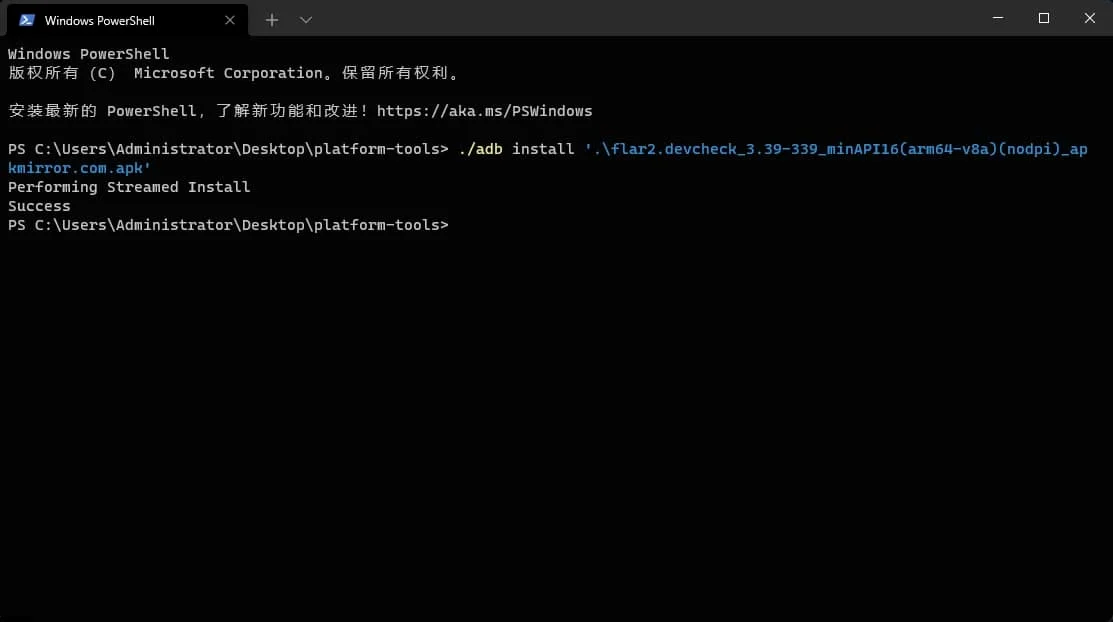Image resolution: width=1113 pixels, height=622 pixels.
Task: Click the last PS platform-tools prompt
Action: click(228, 225)
